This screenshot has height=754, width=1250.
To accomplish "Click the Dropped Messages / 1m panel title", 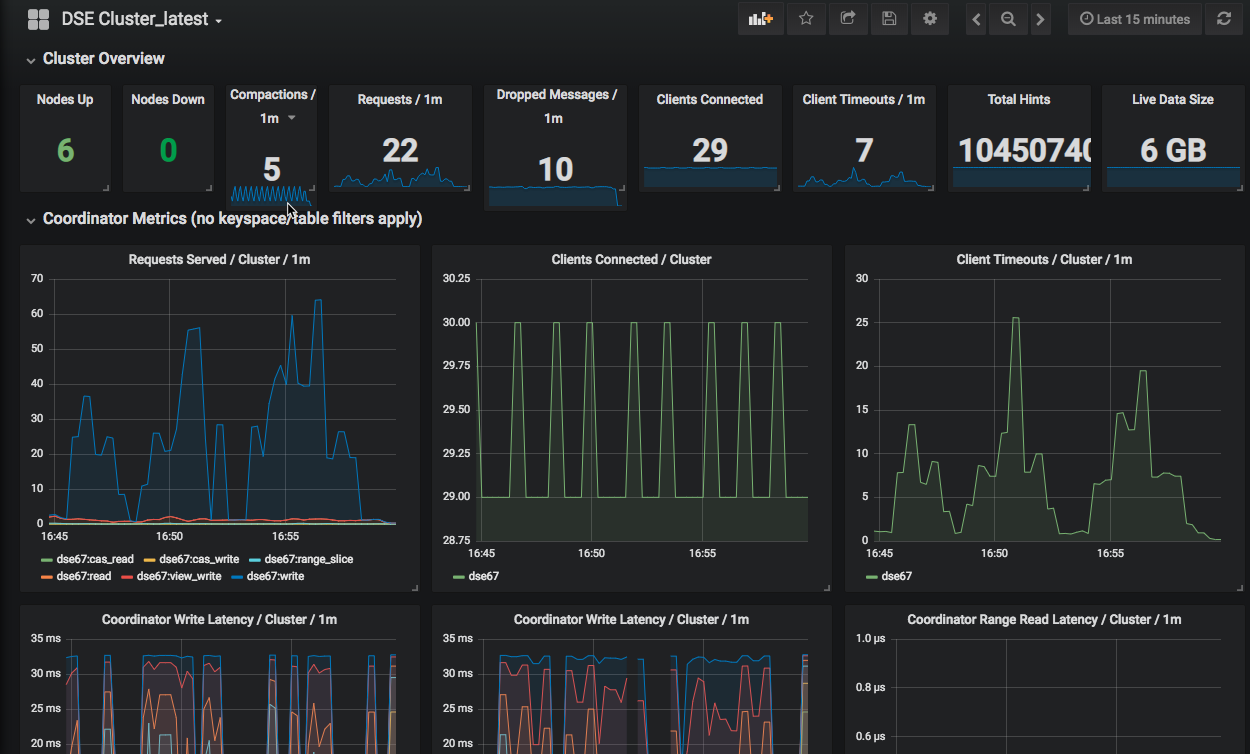I will pos(556,106).
